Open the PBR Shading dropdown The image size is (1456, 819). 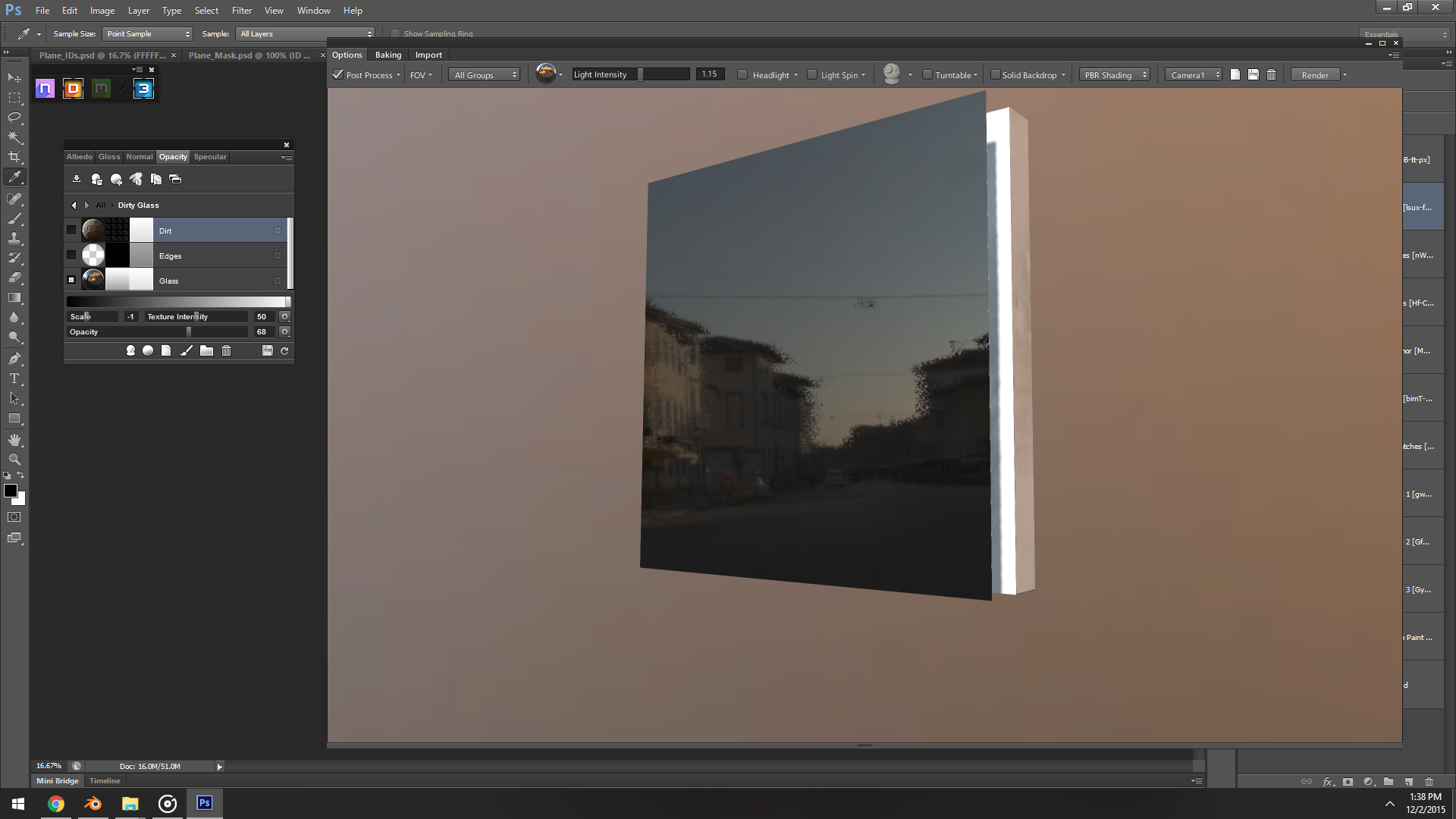pyautogui.click(x=1115, y=75)
